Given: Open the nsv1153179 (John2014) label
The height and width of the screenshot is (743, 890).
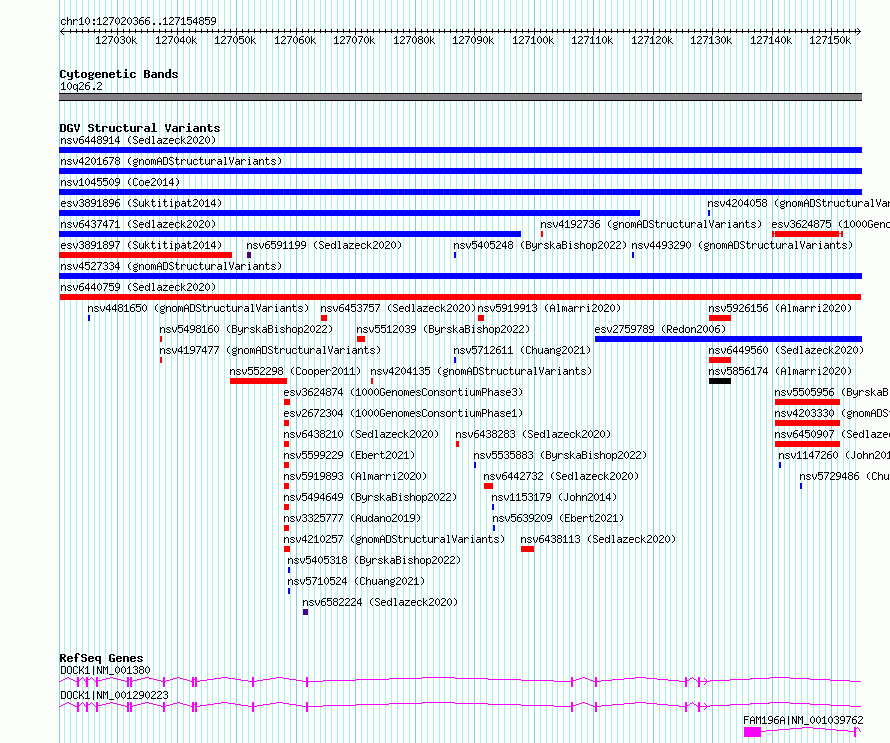Looking at the screenshot, I should click(x=555, y=497).
